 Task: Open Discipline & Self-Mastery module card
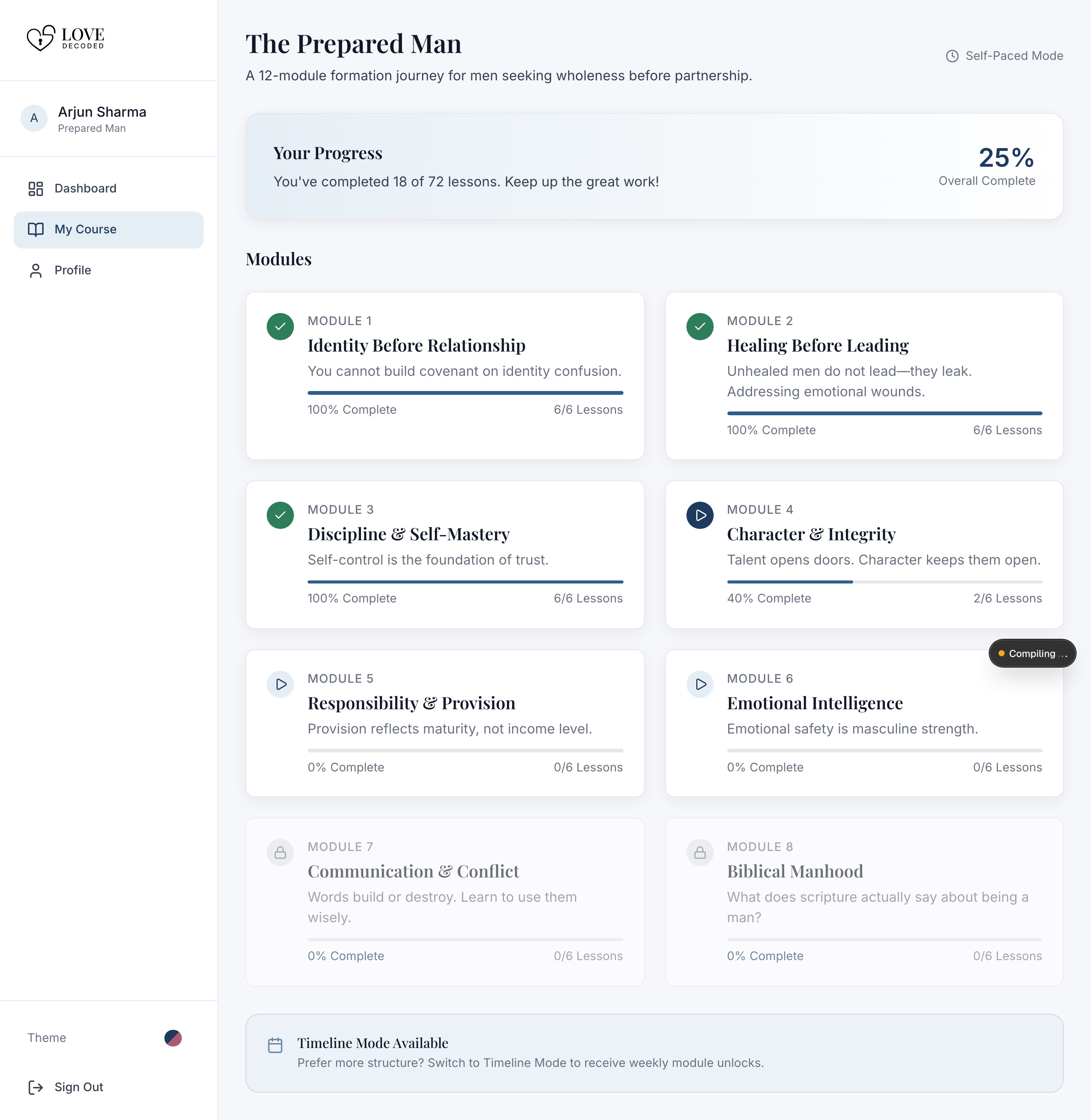[x=445, y=554]
